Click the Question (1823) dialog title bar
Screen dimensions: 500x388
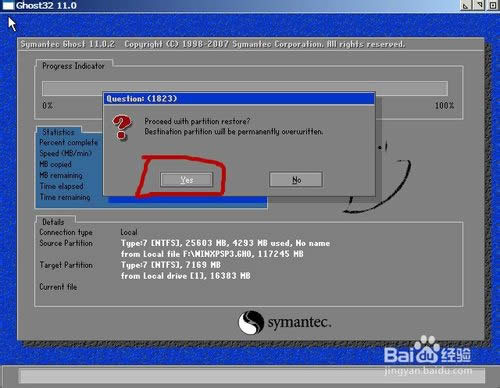click(239, 99)
